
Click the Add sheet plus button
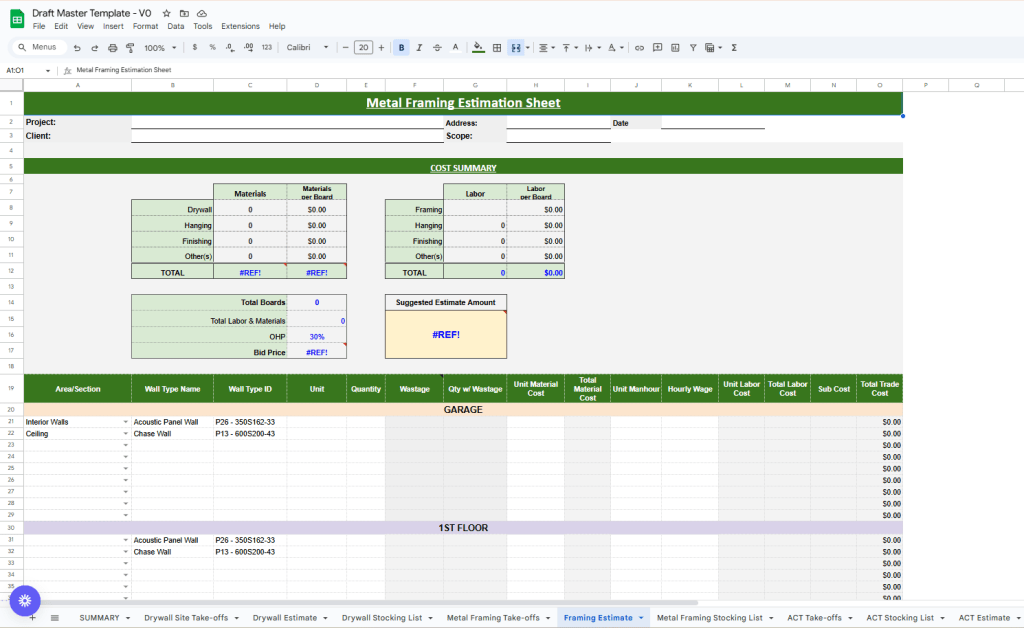(32, 618)
